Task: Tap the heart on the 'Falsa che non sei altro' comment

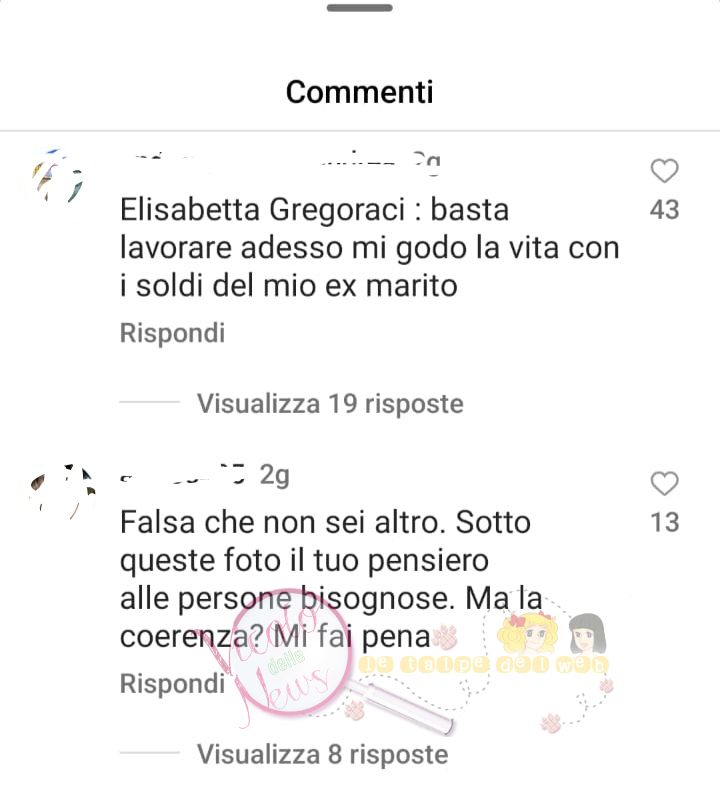Action: tap(665, 483)
